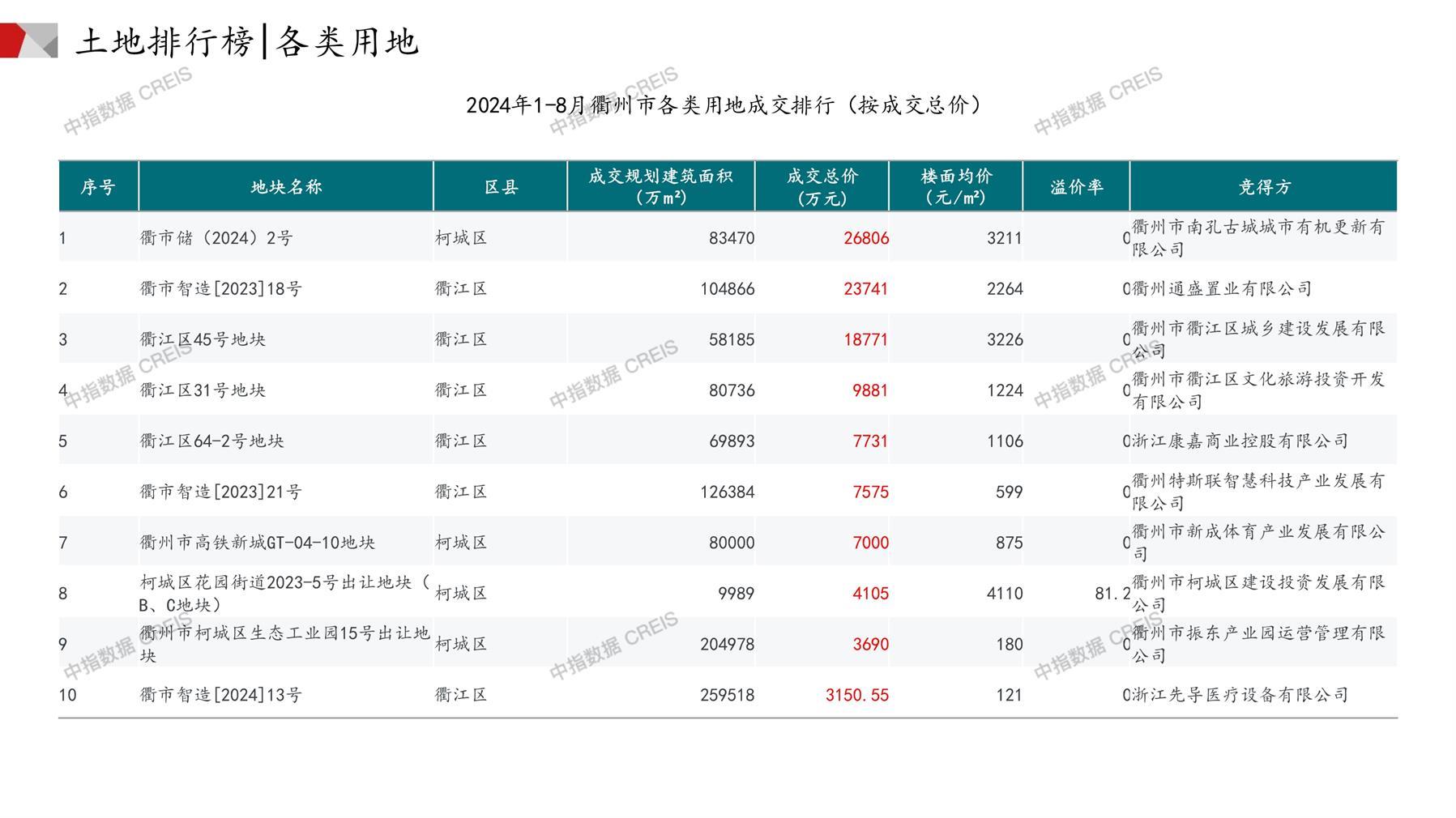The width and height of the screenshot is (1456, 818).
Task: Click the red logo icon beside the title
Action: (28, 40)
